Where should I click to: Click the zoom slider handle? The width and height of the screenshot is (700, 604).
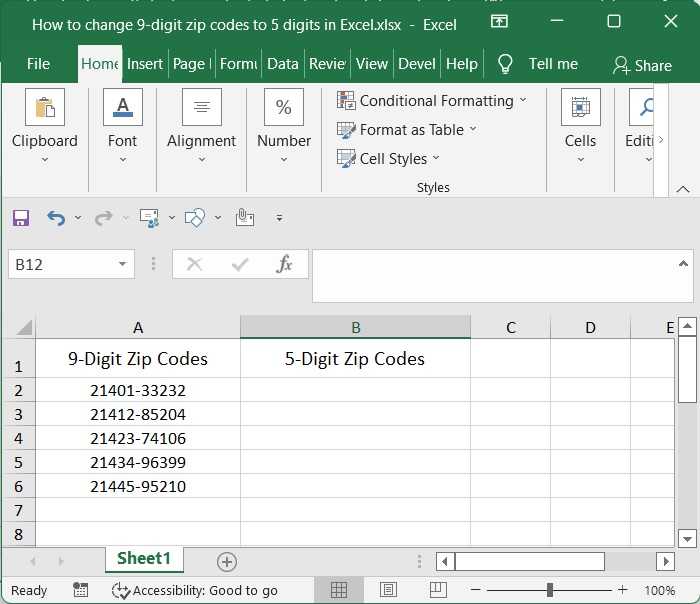(550, 590)
